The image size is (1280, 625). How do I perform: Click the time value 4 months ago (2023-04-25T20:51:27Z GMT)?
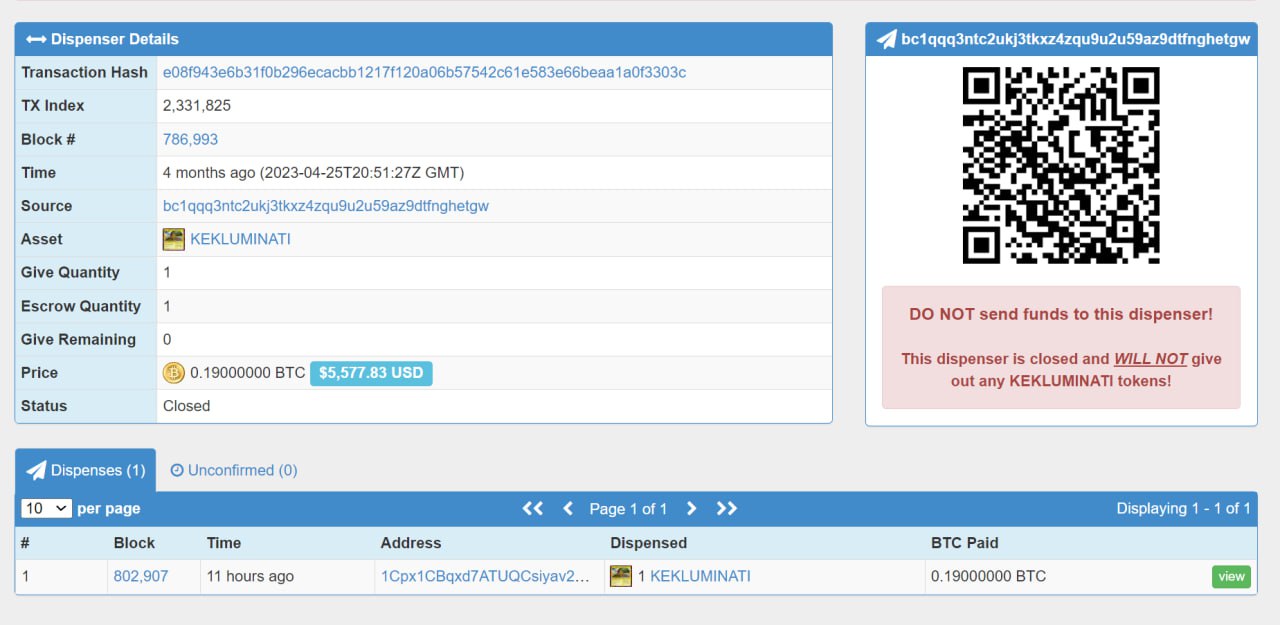(x=314, y=172)
